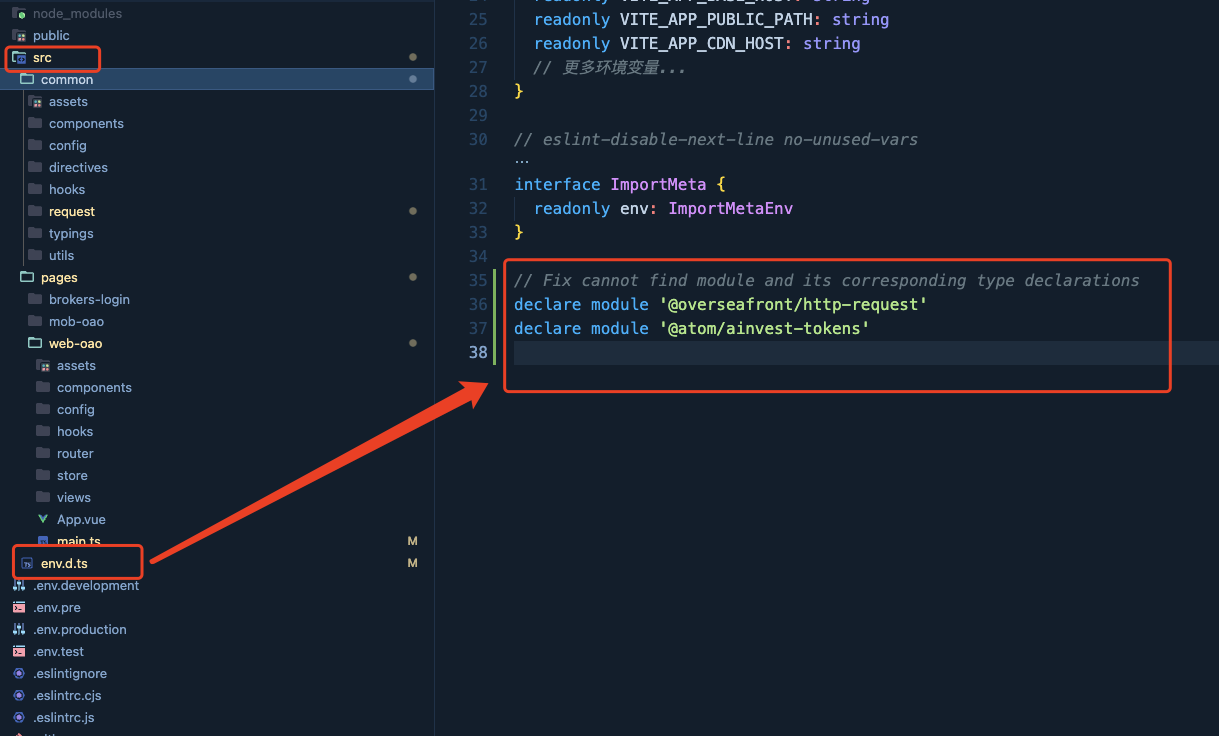The height and width of the screenshot is (736, 1219).
Task: Collapse the web-oao folder
Action: coord(75,343)
